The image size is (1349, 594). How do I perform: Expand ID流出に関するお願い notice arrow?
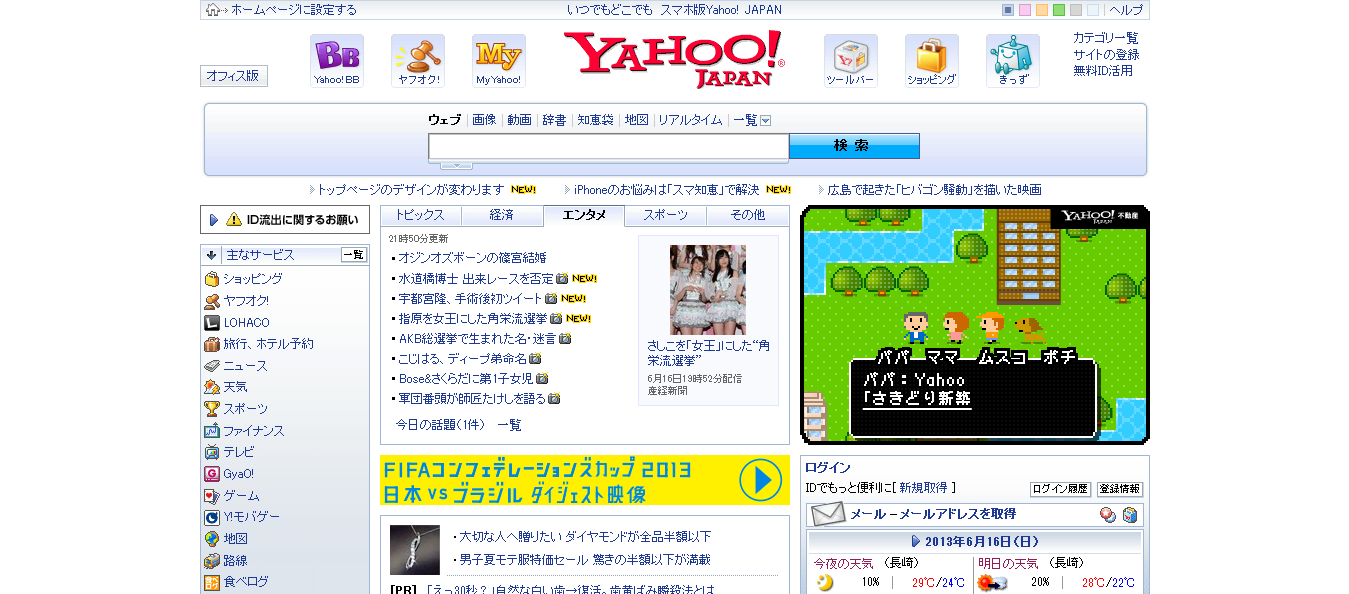pos(214,220)
